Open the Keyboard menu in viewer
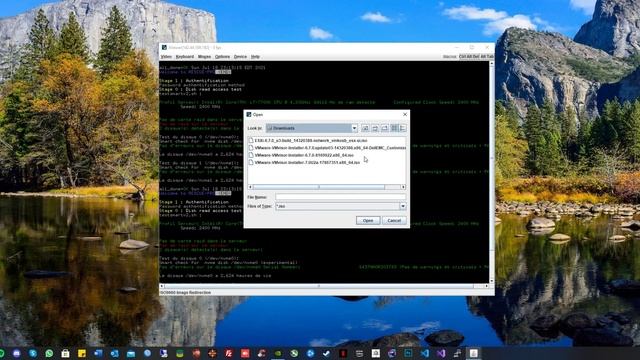640x360 pixels. click(x=185, y=57)
